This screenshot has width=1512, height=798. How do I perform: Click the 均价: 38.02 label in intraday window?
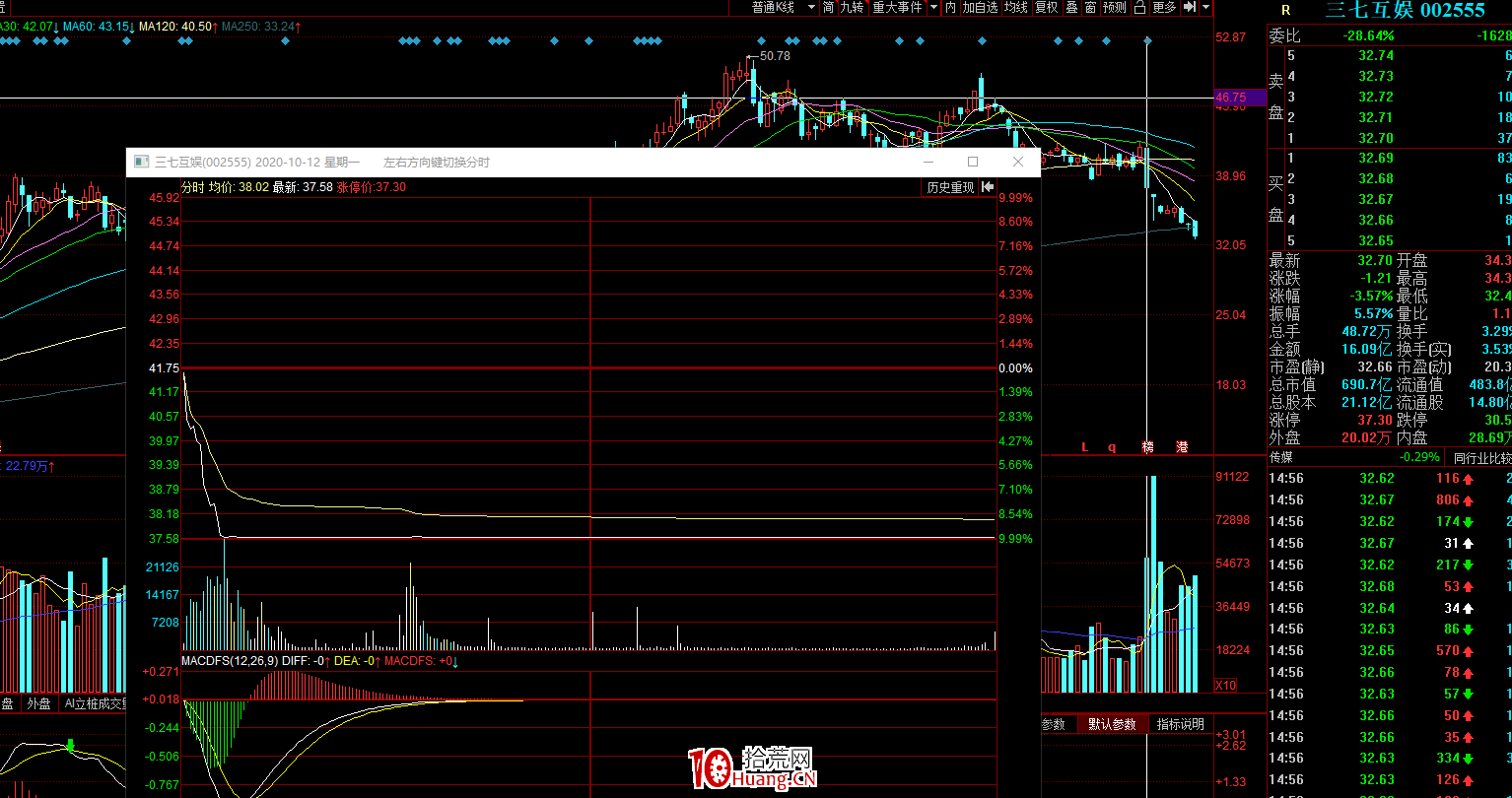click(x=239, y=187)
